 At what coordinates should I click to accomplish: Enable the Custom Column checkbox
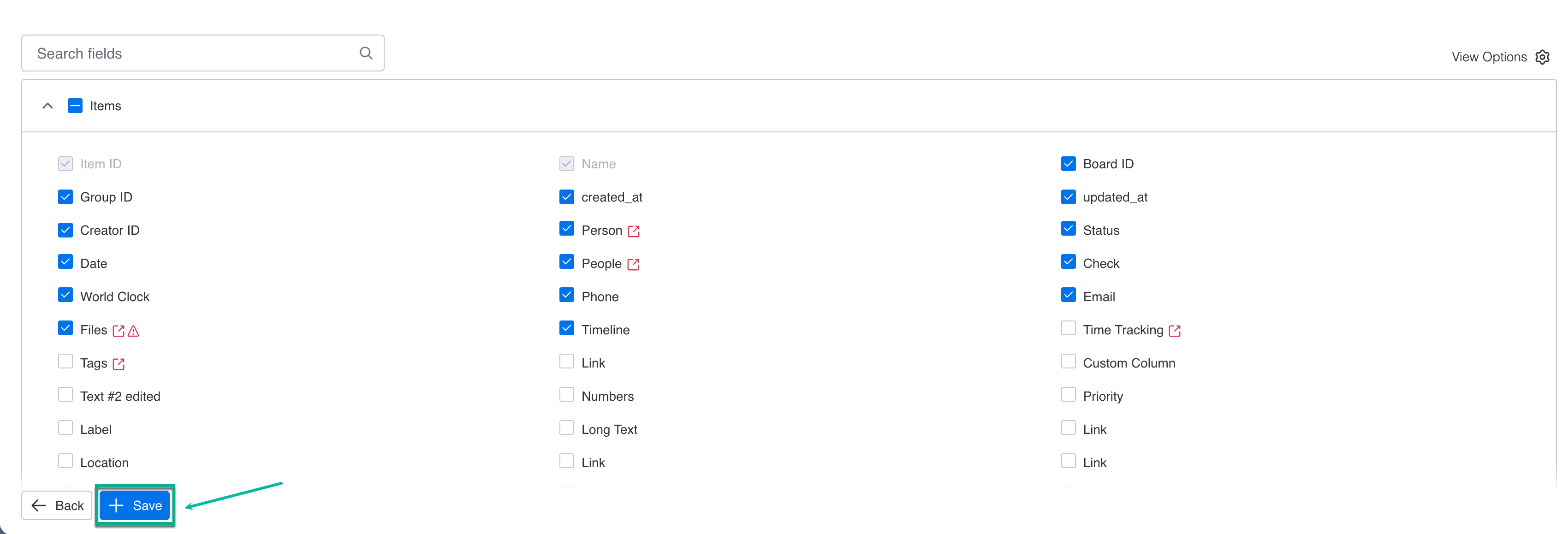tap(1068, 361)
